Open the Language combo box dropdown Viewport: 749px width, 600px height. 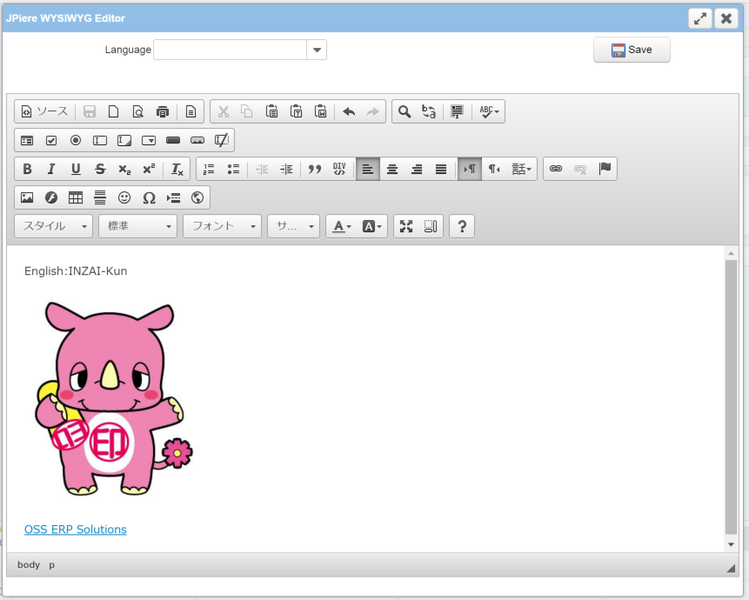316,50
